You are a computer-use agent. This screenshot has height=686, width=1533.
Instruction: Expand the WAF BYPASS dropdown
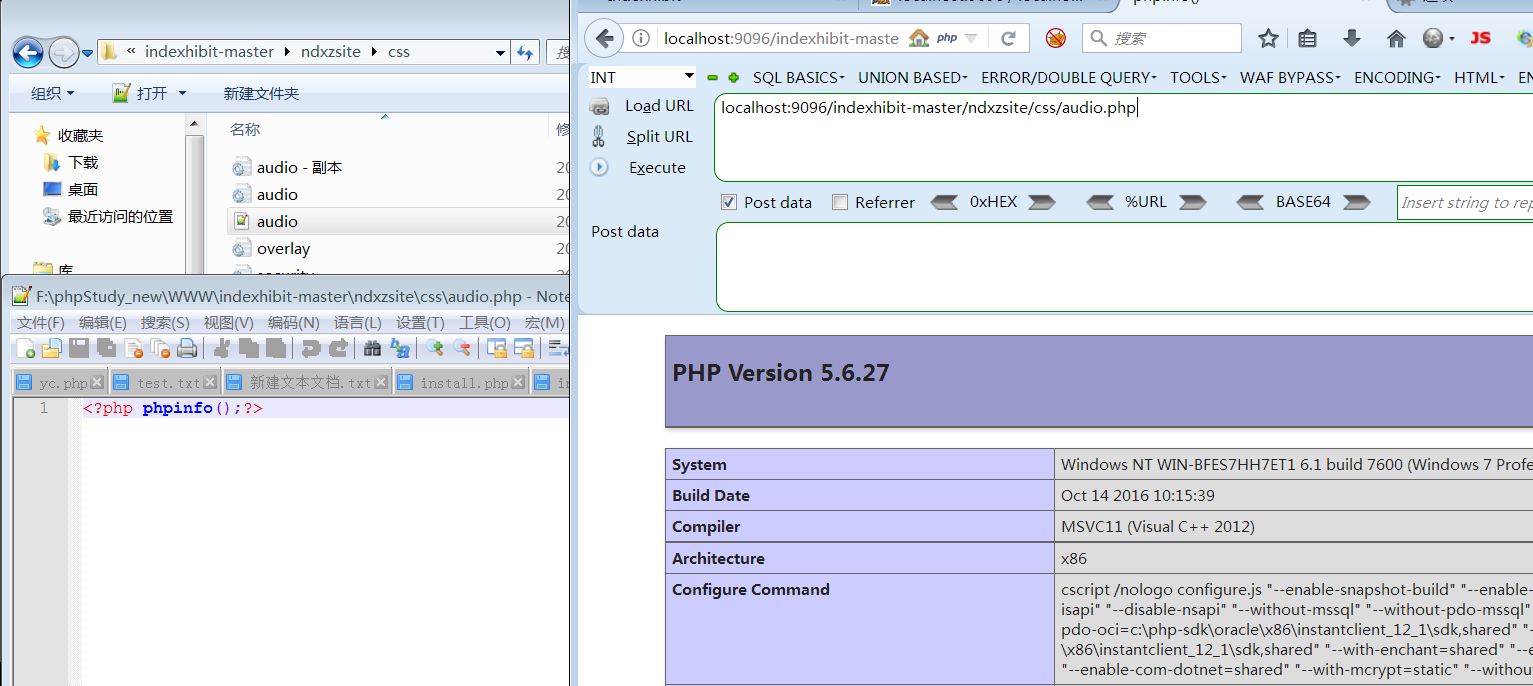pos(1291,77)
